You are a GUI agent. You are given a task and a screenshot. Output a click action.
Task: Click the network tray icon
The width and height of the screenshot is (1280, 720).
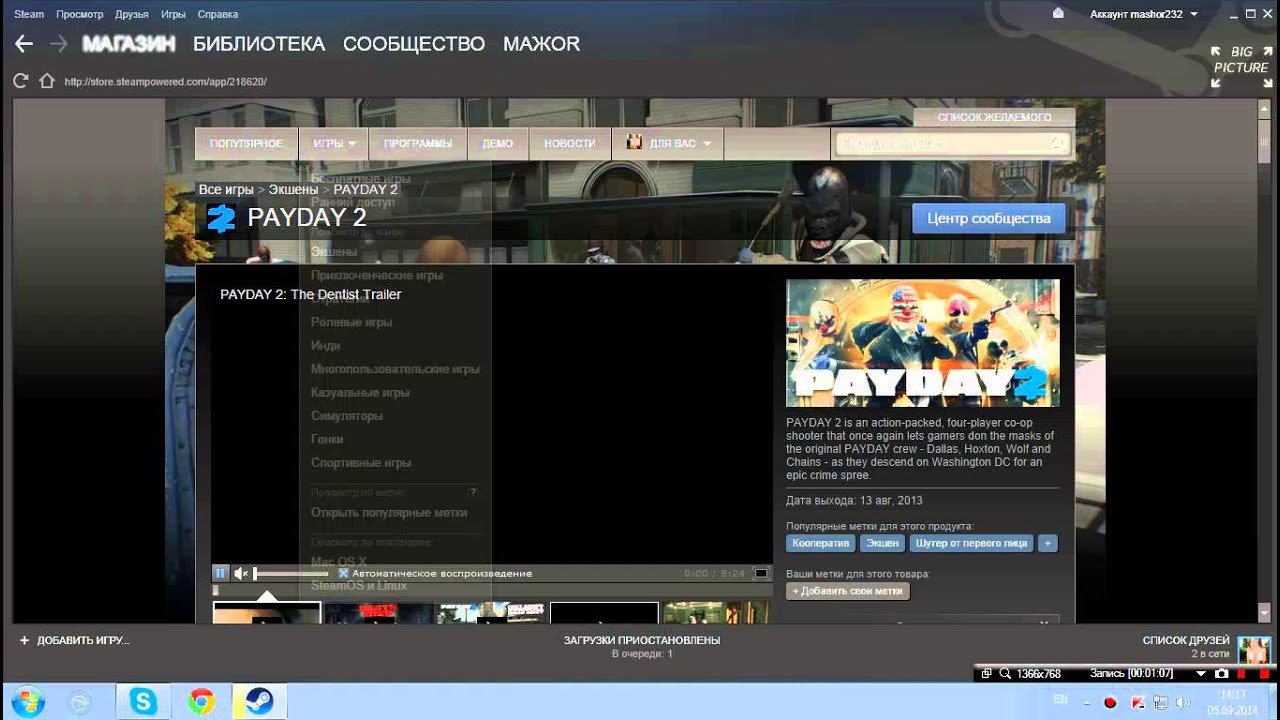click(1162, 702)
